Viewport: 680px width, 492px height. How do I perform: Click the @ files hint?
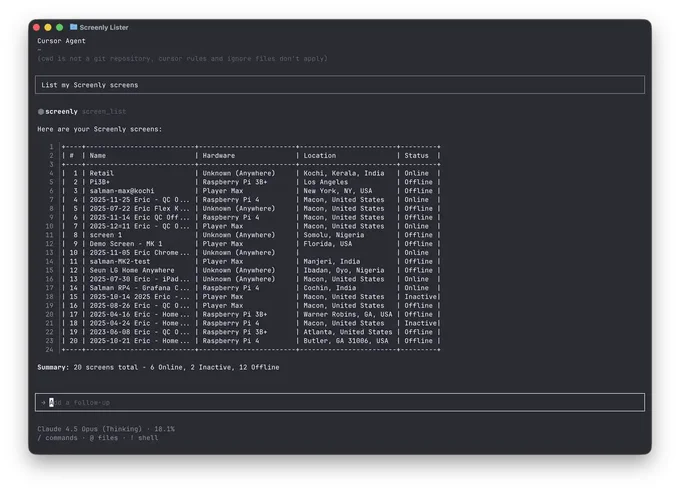point(104,438)
